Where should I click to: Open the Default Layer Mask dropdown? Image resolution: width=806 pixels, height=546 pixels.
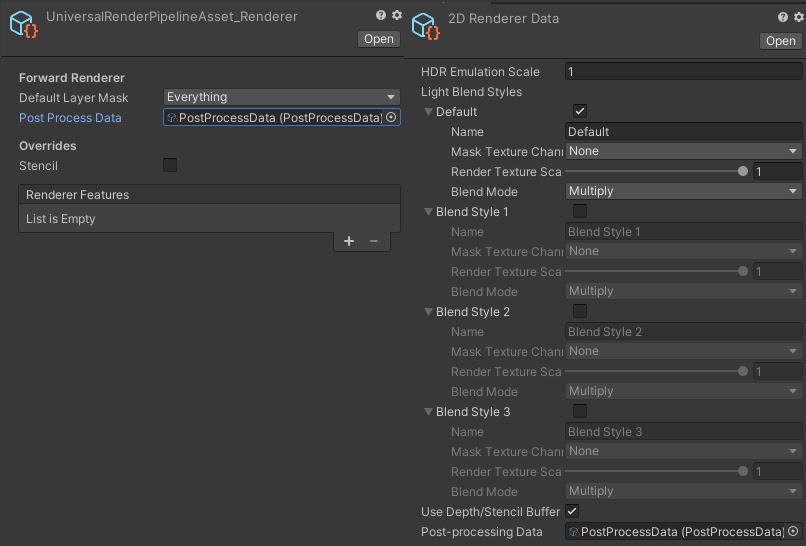tap(282, 97)
